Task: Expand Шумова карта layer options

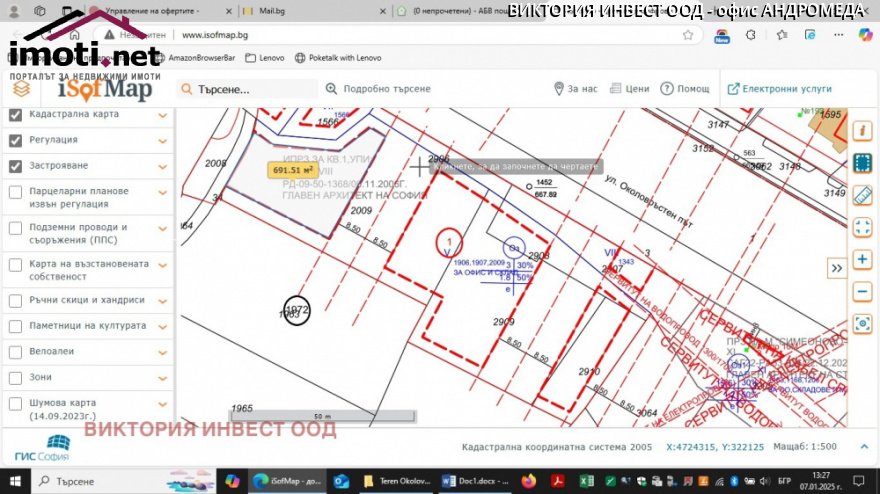Action: (163, 404)
